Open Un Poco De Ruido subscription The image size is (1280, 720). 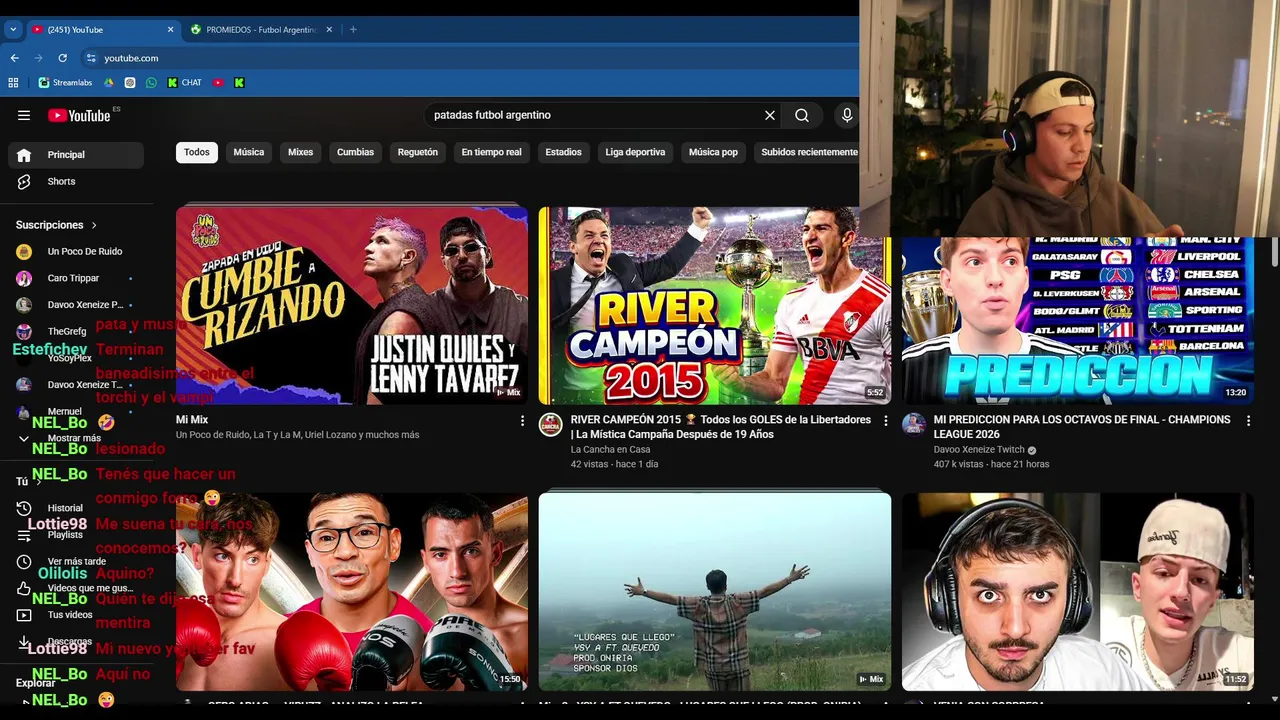(x=76, y=252)
